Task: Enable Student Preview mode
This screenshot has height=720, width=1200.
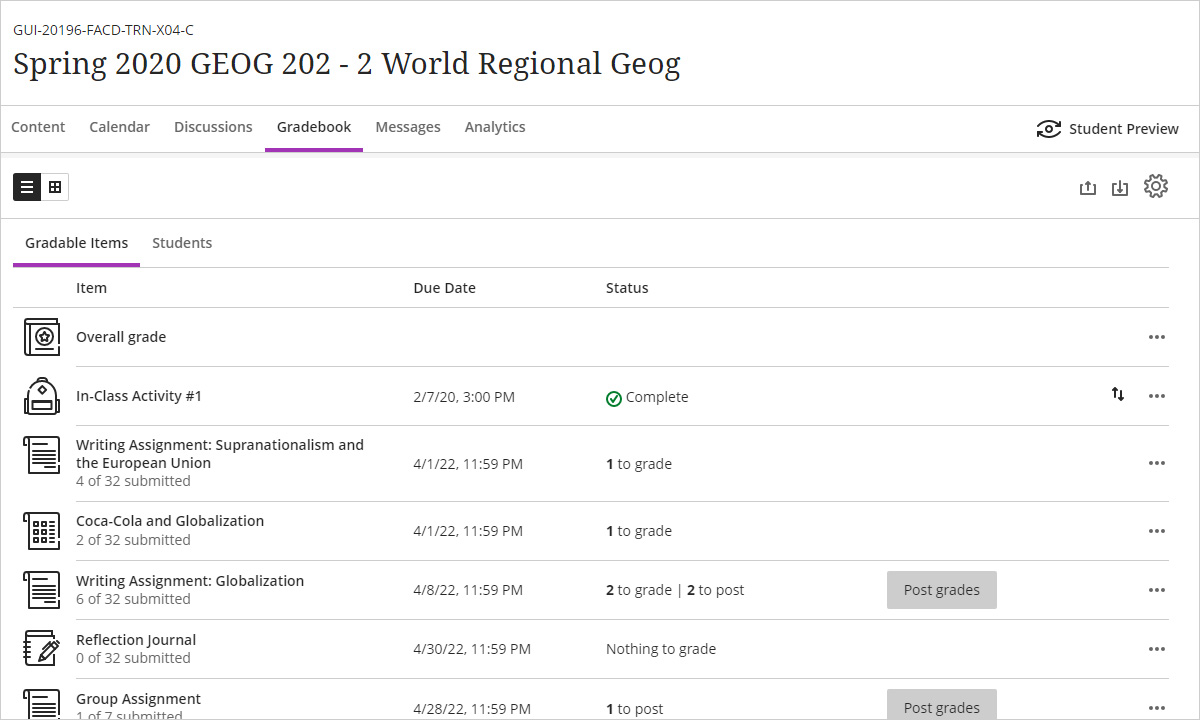Action: point(1108,129)
